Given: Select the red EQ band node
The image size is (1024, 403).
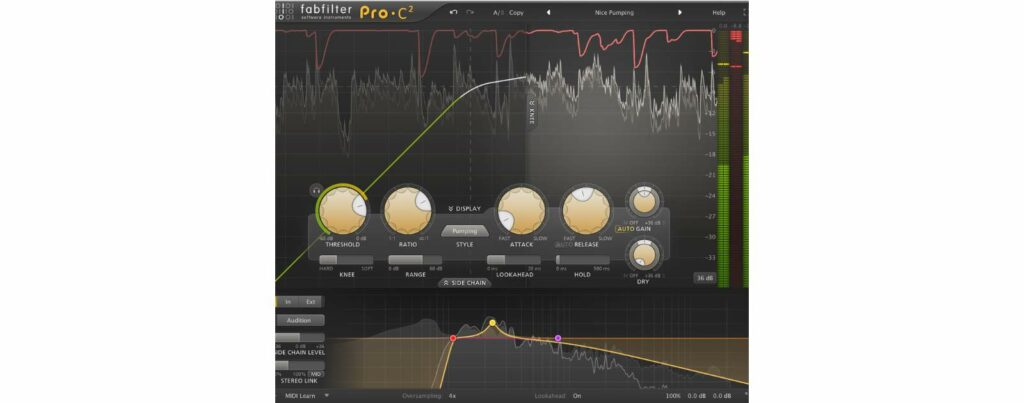Looking at the screenshot, I should point(453,338).
